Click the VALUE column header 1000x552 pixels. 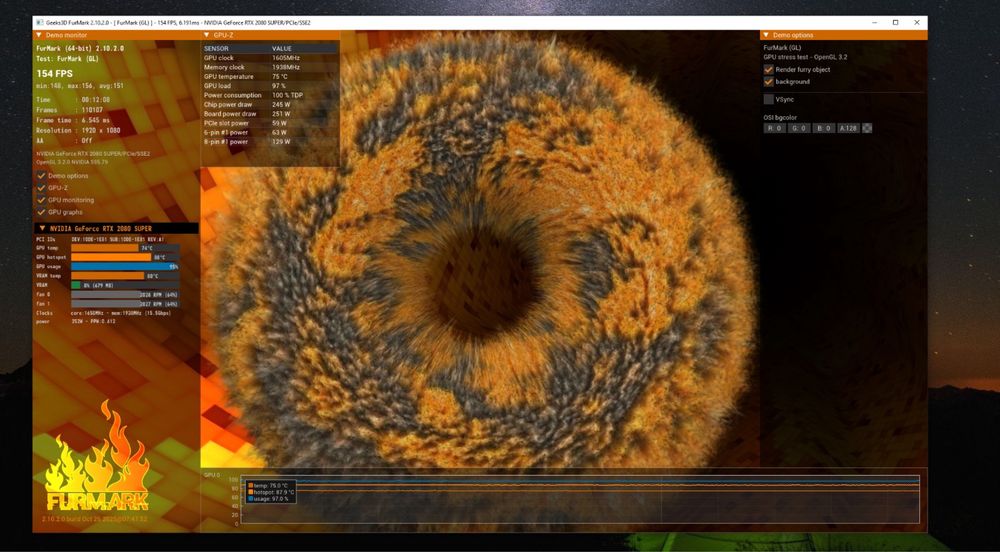[281, 48]
